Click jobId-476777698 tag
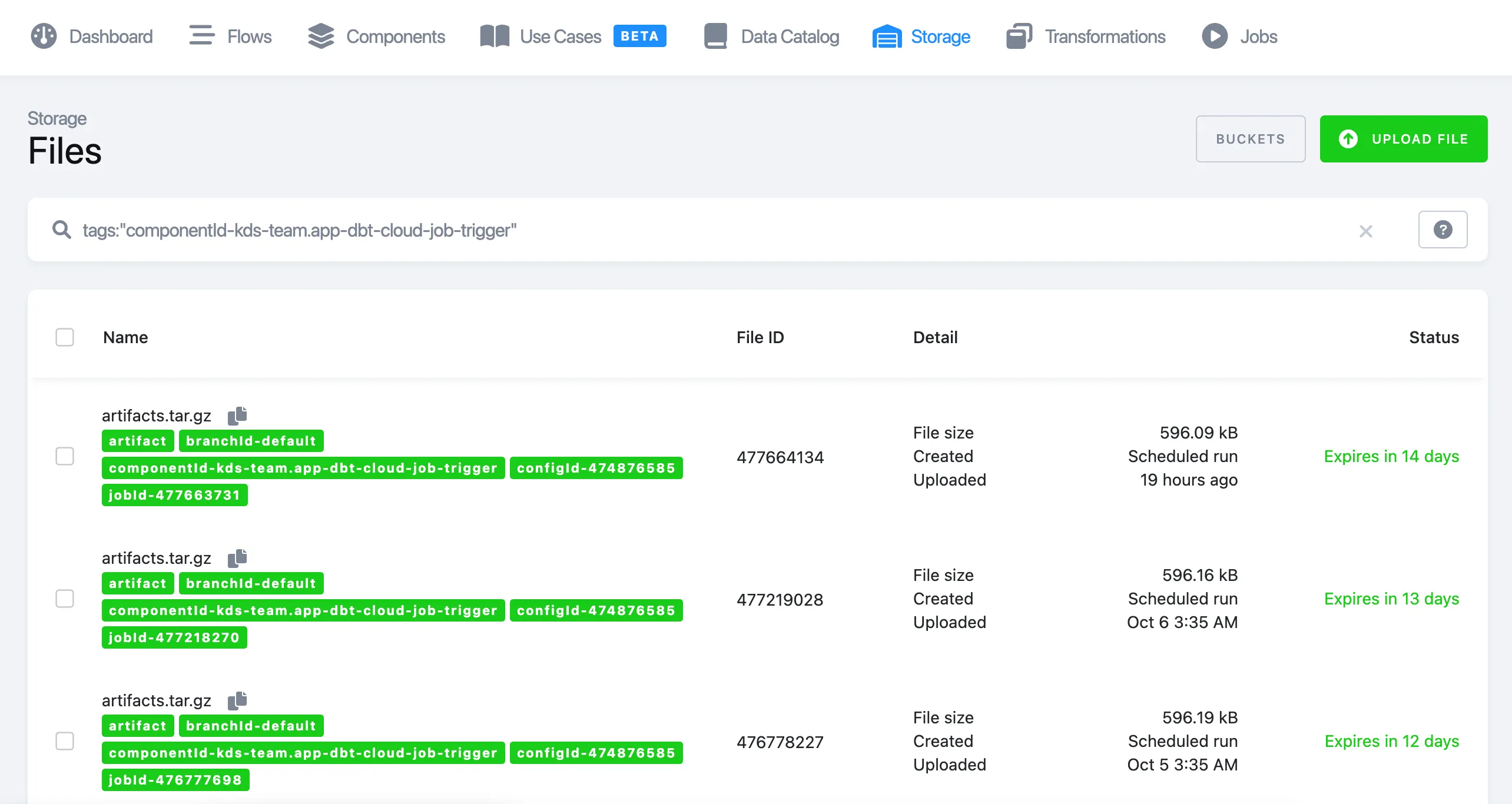This screenshot has width=1512, height=804. [x=175, y=780]
